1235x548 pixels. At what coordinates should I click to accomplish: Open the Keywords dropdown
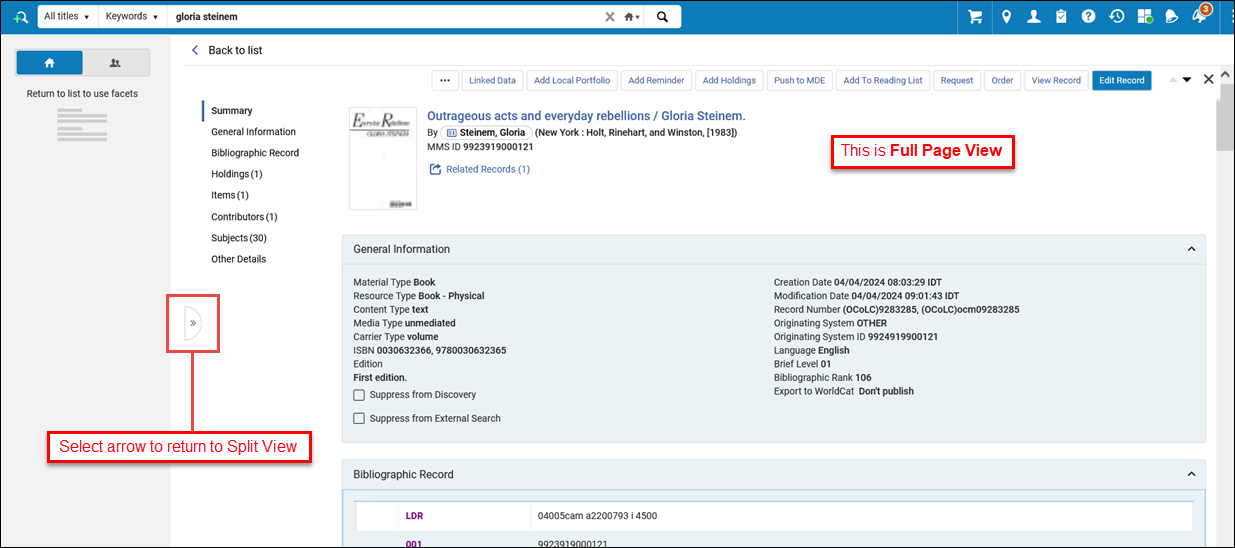pos(132,17)
